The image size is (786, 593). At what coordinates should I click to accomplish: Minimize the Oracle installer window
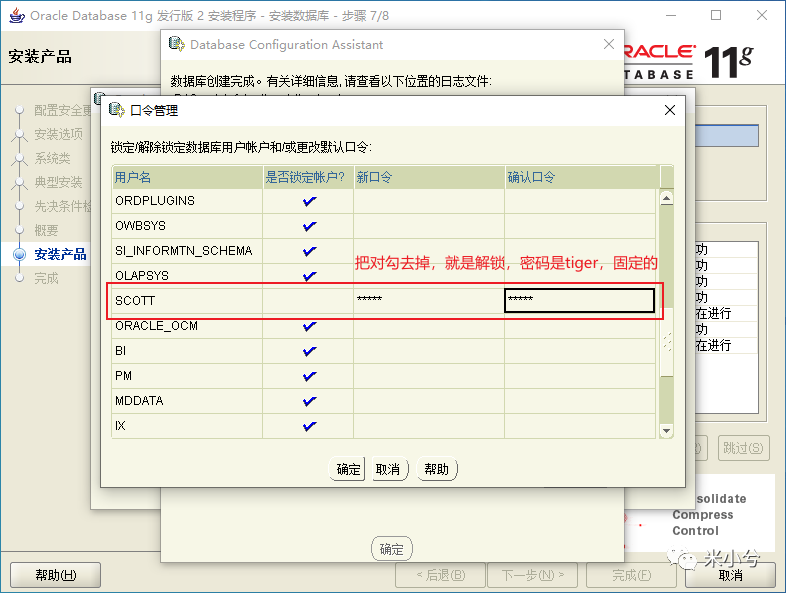coord(671,16)
